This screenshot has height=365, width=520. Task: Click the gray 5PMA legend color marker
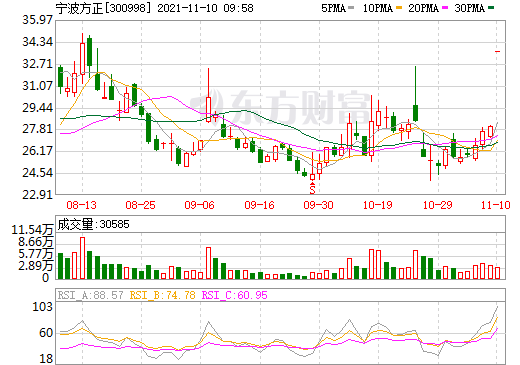[x=351, y=7]
